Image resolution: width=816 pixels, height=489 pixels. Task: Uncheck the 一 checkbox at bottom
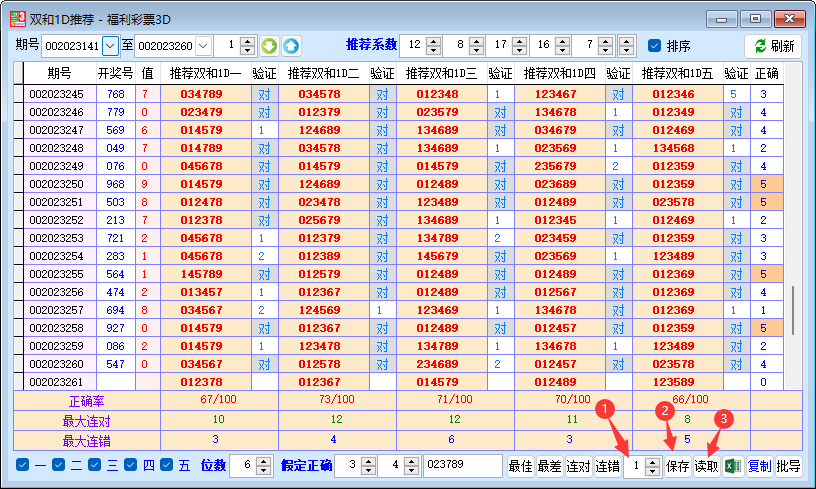[23, 465]
